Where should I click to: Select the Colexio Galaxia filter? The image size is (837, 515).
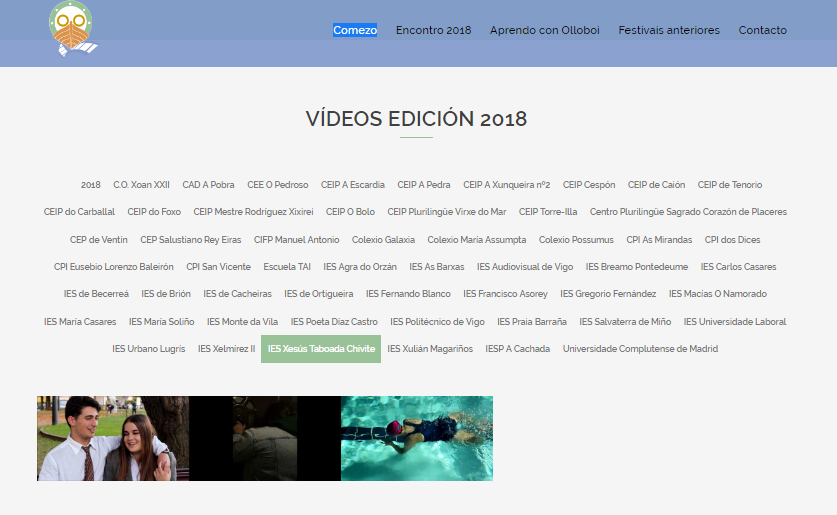pyautogui.click(x=383, y=240)
